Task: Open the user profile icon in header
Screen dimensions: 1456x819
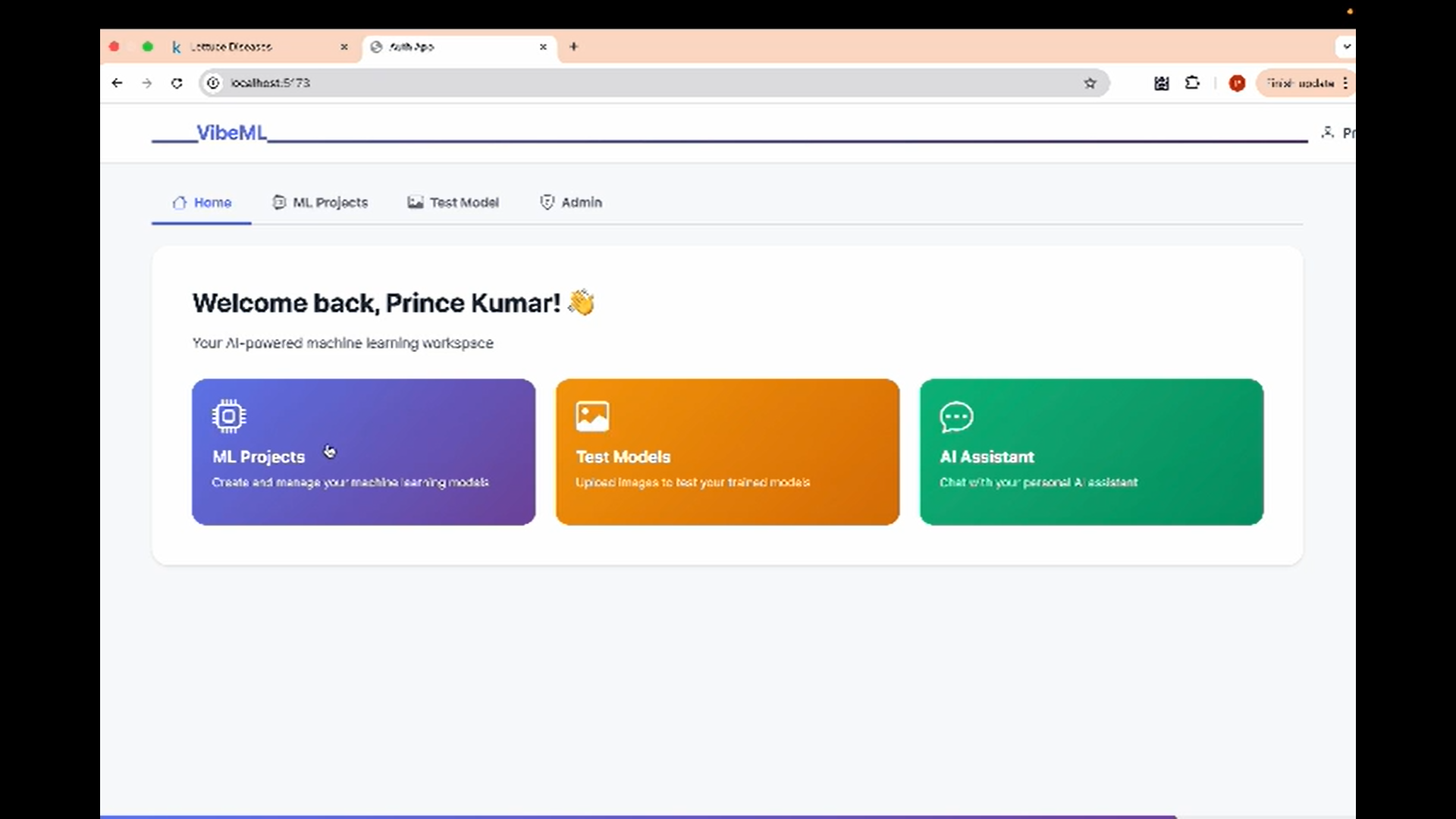Action: [1327, 133]
